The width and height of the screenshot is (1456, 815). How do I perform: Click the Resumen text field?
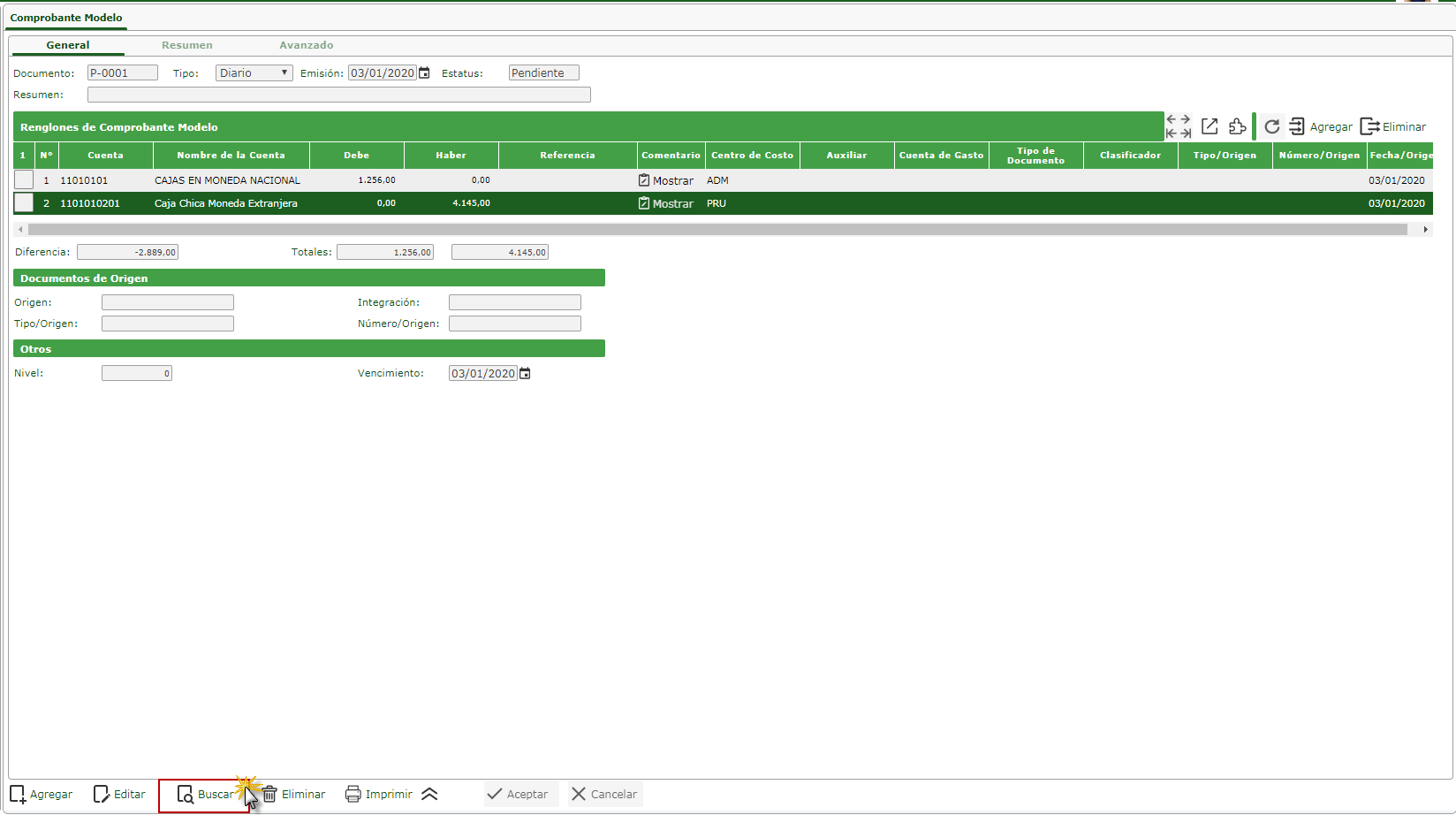339,95
